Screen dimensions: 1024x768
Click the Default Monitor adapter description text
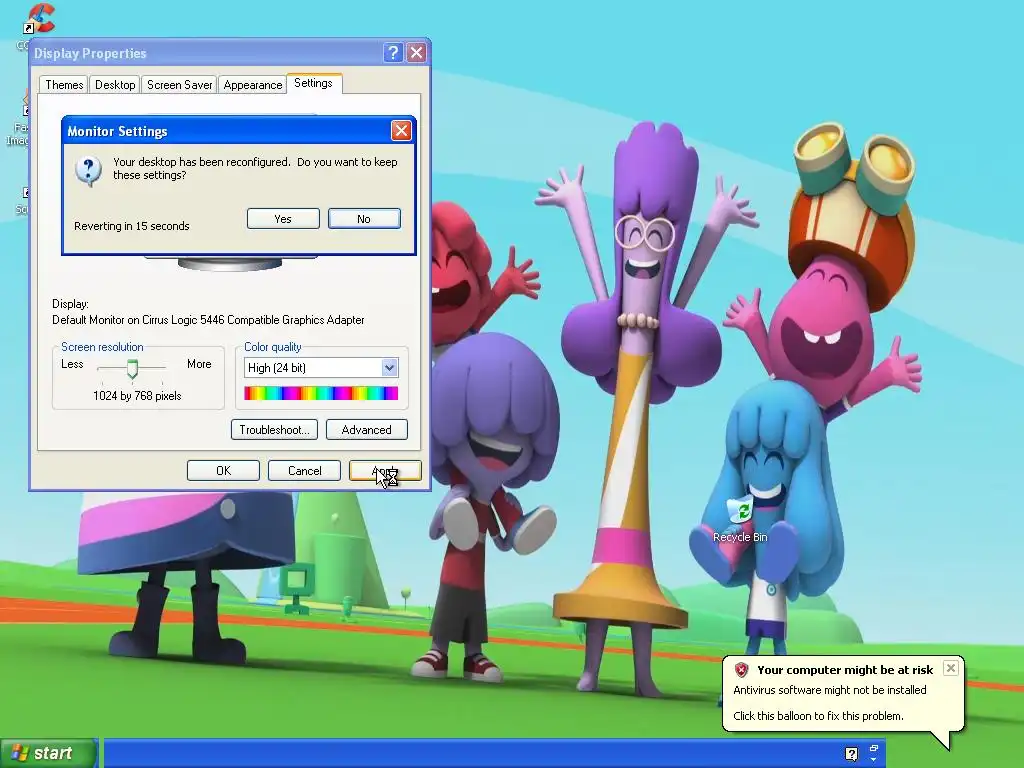click(208, 320)
